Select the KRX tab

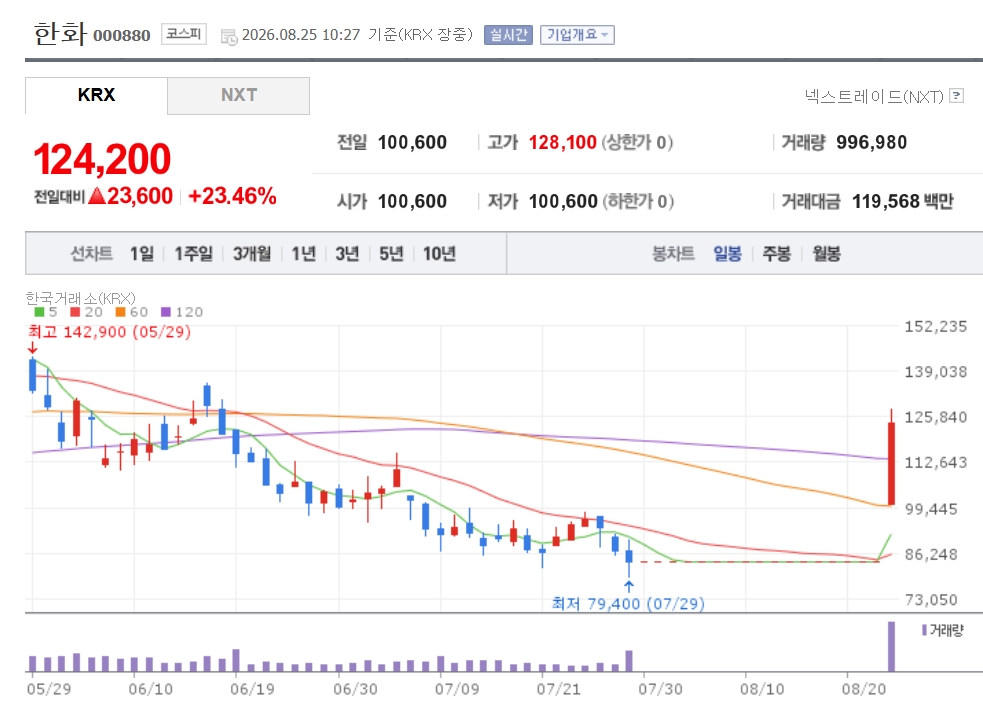[x=97, y=95]
